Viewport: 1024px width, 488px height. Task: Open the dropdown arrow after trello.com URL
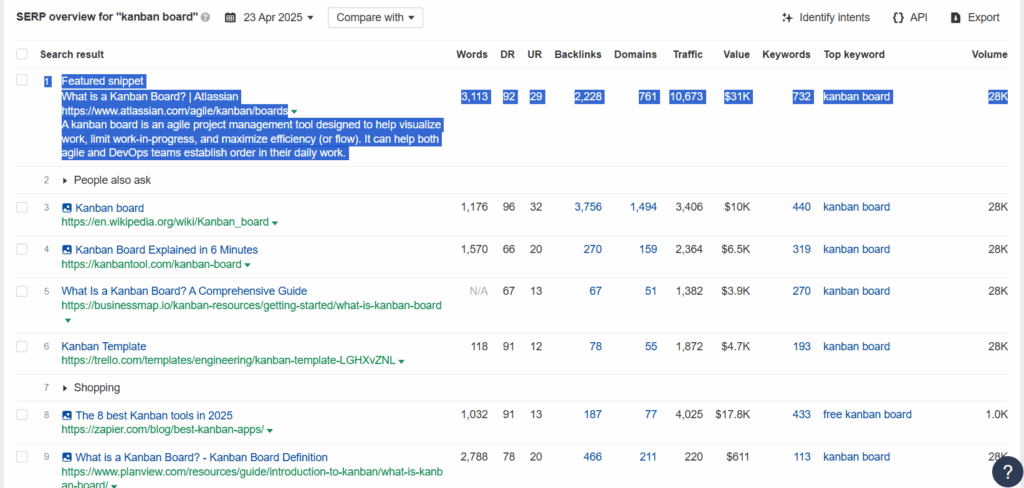coord(401,361)
